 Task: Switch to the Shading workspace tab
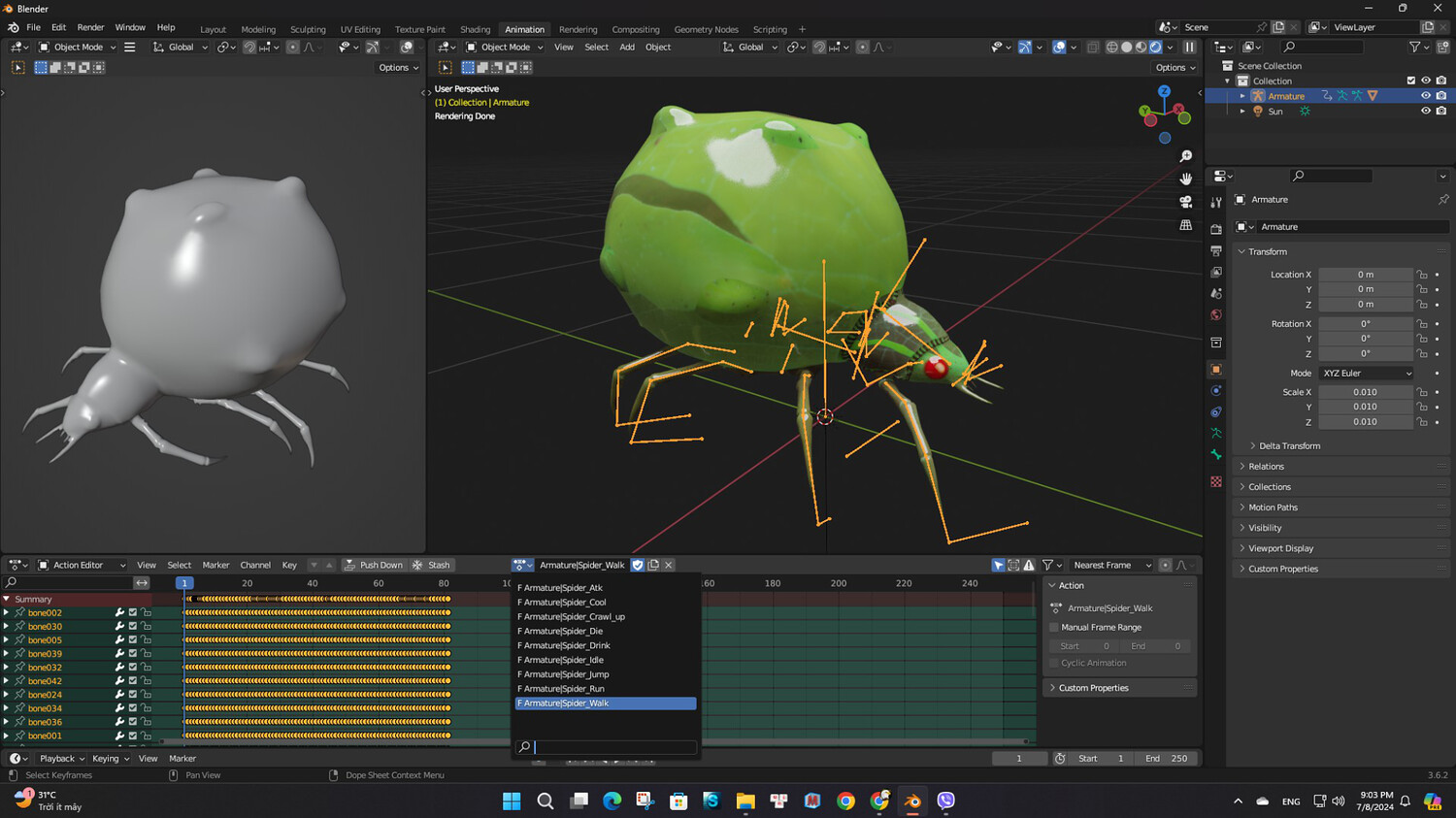point(475,29)
